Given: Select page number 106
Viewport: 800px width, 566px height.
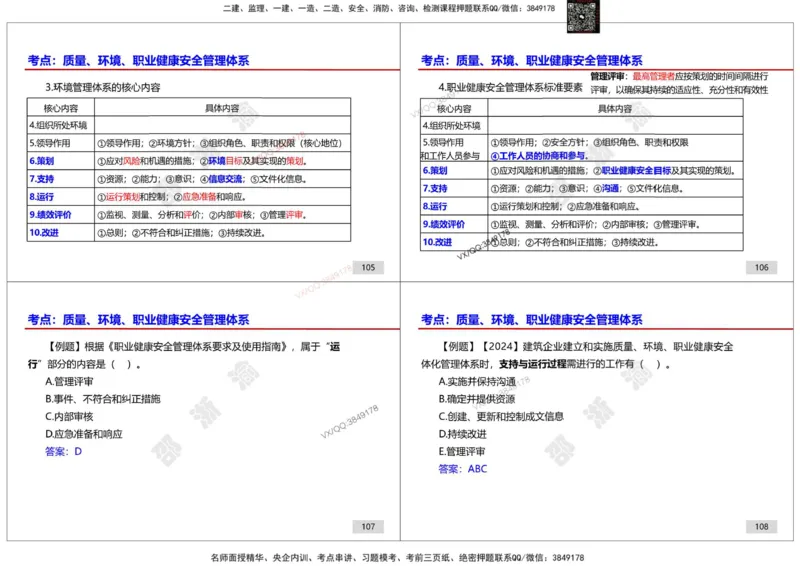Looking at the screenshot, I should coord(761,267).
